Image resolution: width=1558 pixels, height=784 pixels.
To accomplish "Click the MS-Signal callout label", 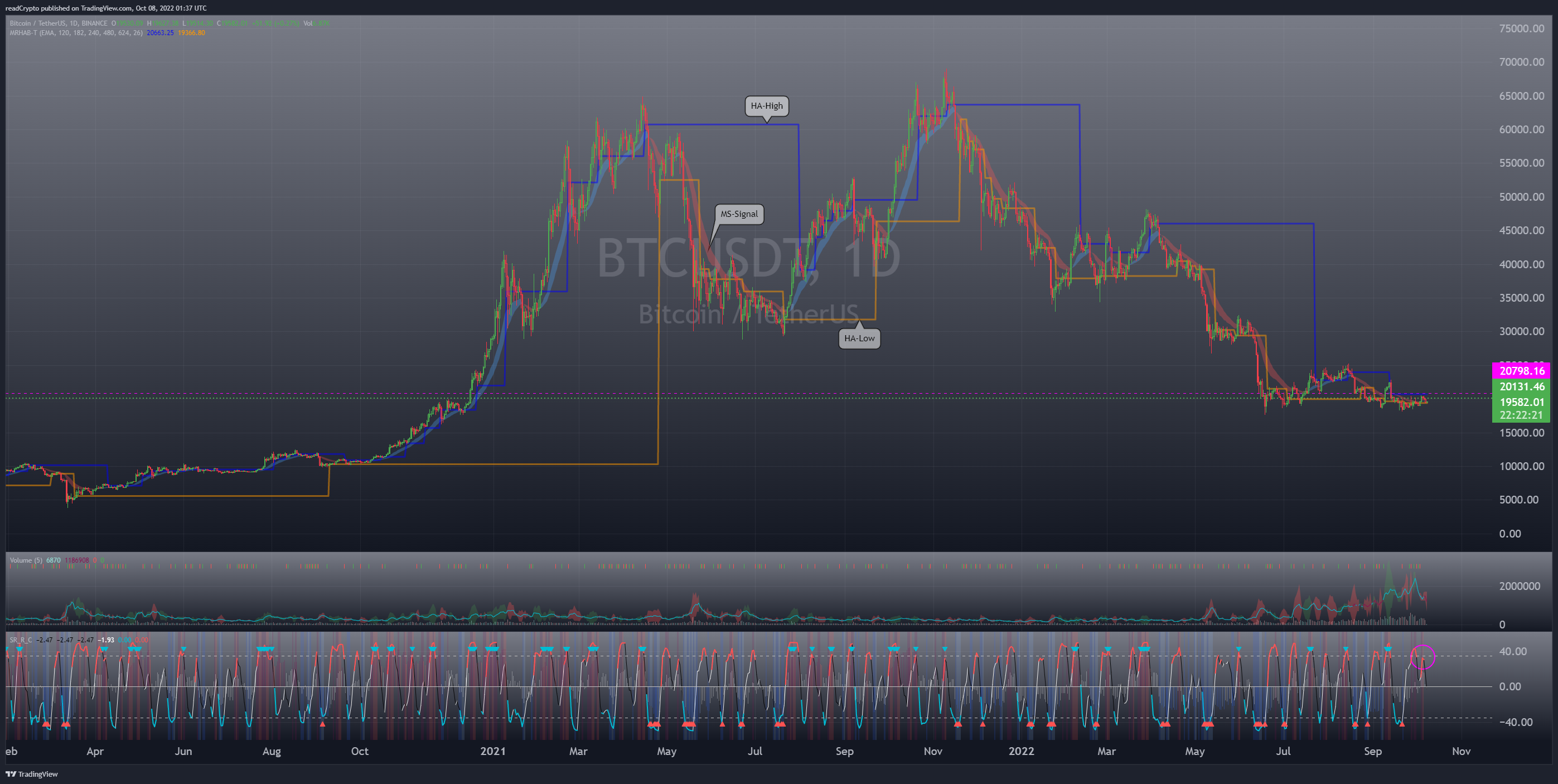I will click(738, 214).
